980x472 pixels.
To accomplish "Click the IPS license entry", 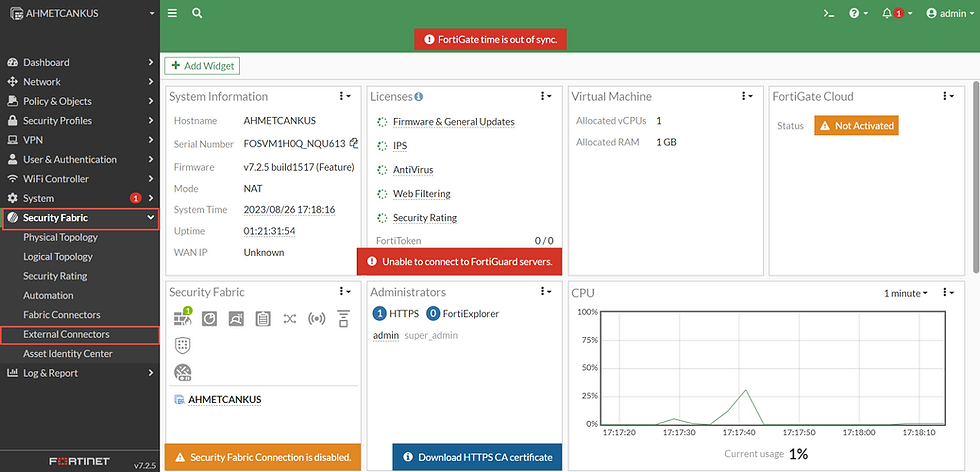I will pos(400,146).
